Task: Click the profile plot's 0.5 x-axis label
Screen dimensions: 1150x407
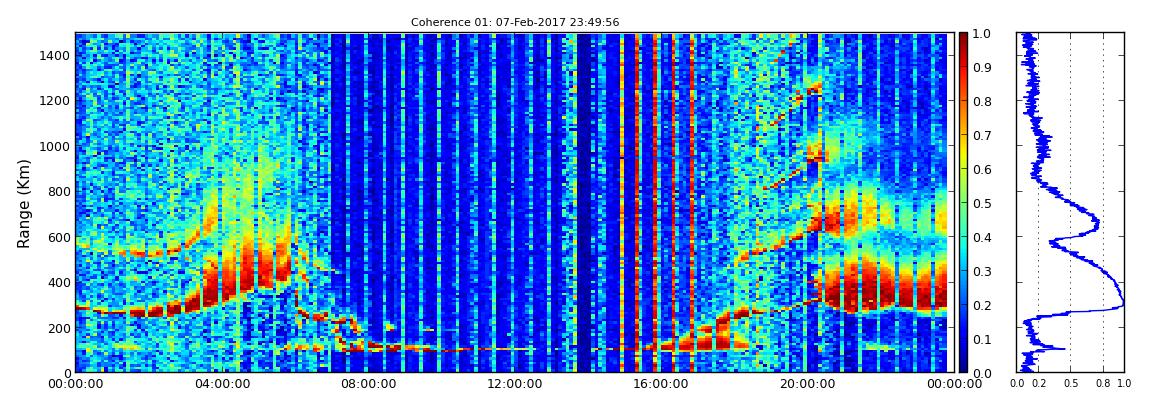Action: coord(1071,383)
